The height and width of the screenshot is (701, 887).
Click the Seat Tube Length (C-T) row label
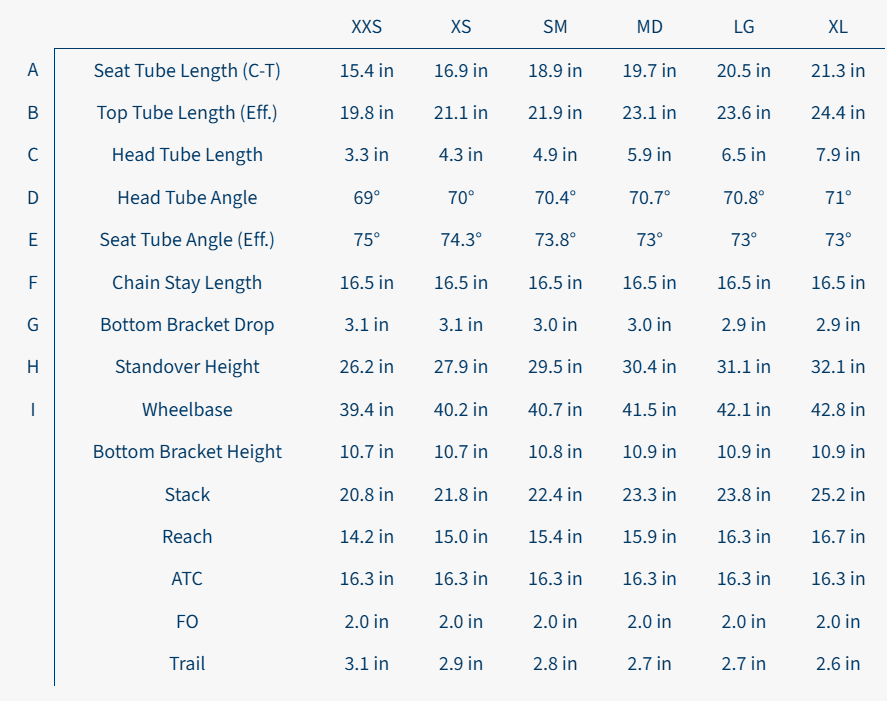click(187, 70)
